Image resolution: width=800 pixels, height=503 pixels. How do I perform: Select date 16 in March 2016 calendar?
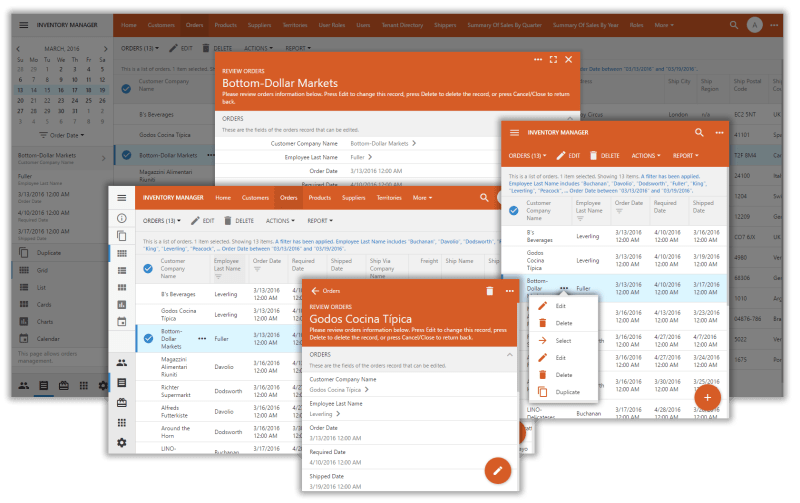click(61, 90)
